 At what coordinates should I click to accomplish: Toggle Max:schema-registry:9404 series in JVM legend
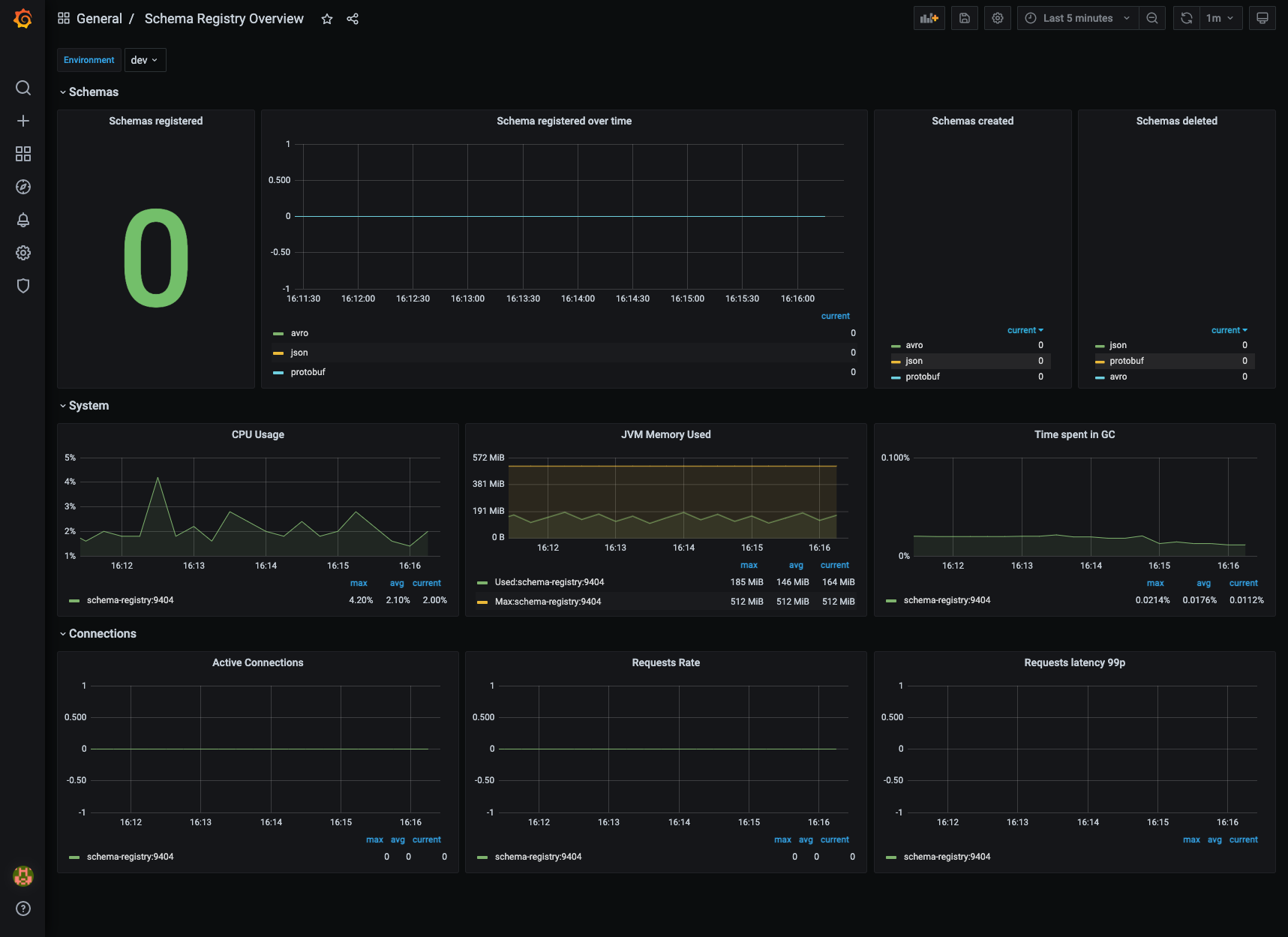548,602
